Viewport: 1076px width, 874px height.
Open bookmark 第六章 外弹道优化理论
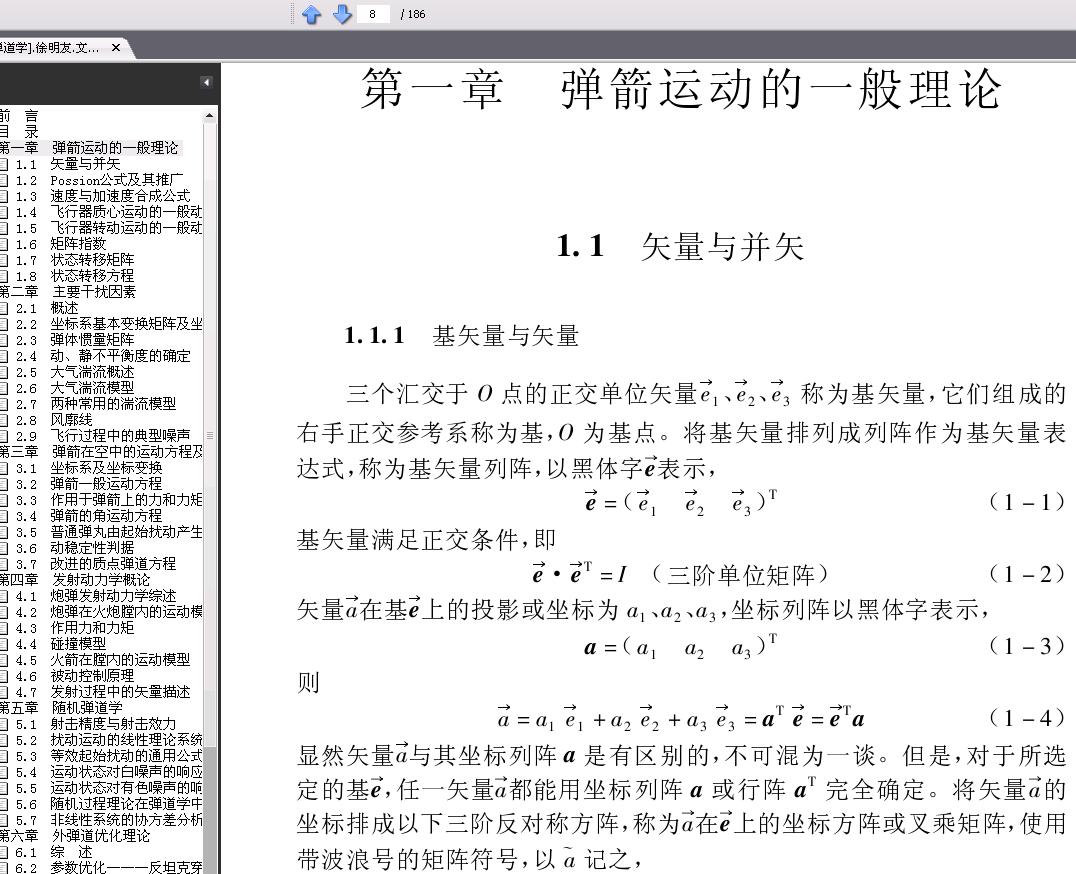[x=75, y=836]
